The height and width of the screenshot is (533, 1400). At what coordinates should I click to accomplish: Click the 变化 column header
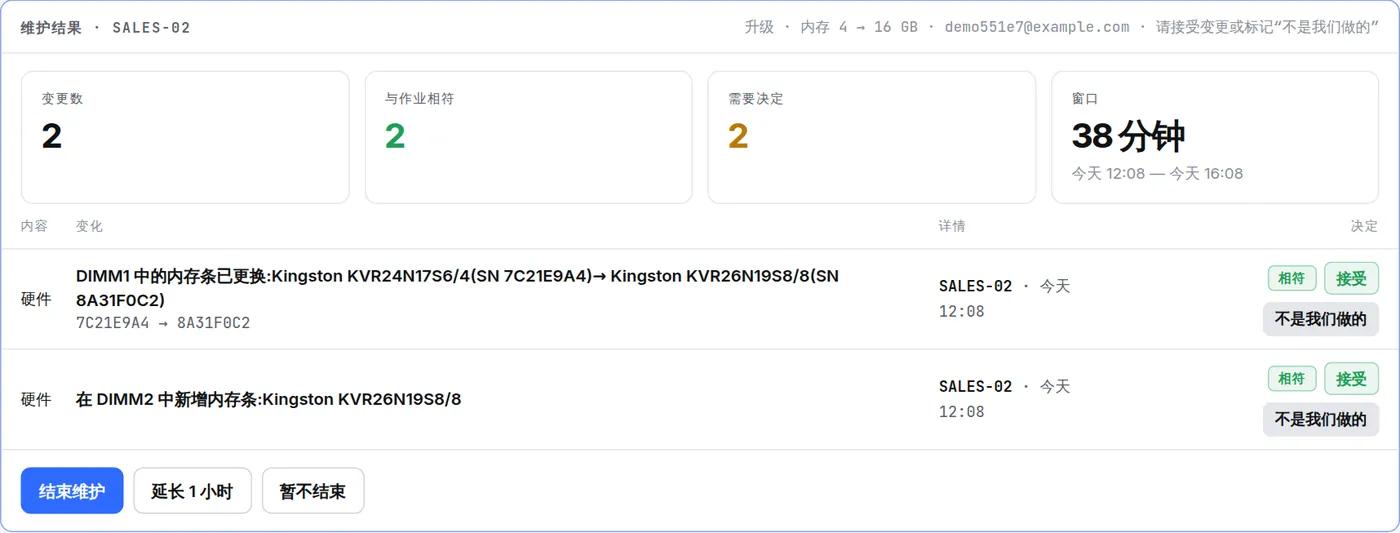pyautogui.click(x=89, y=226)
